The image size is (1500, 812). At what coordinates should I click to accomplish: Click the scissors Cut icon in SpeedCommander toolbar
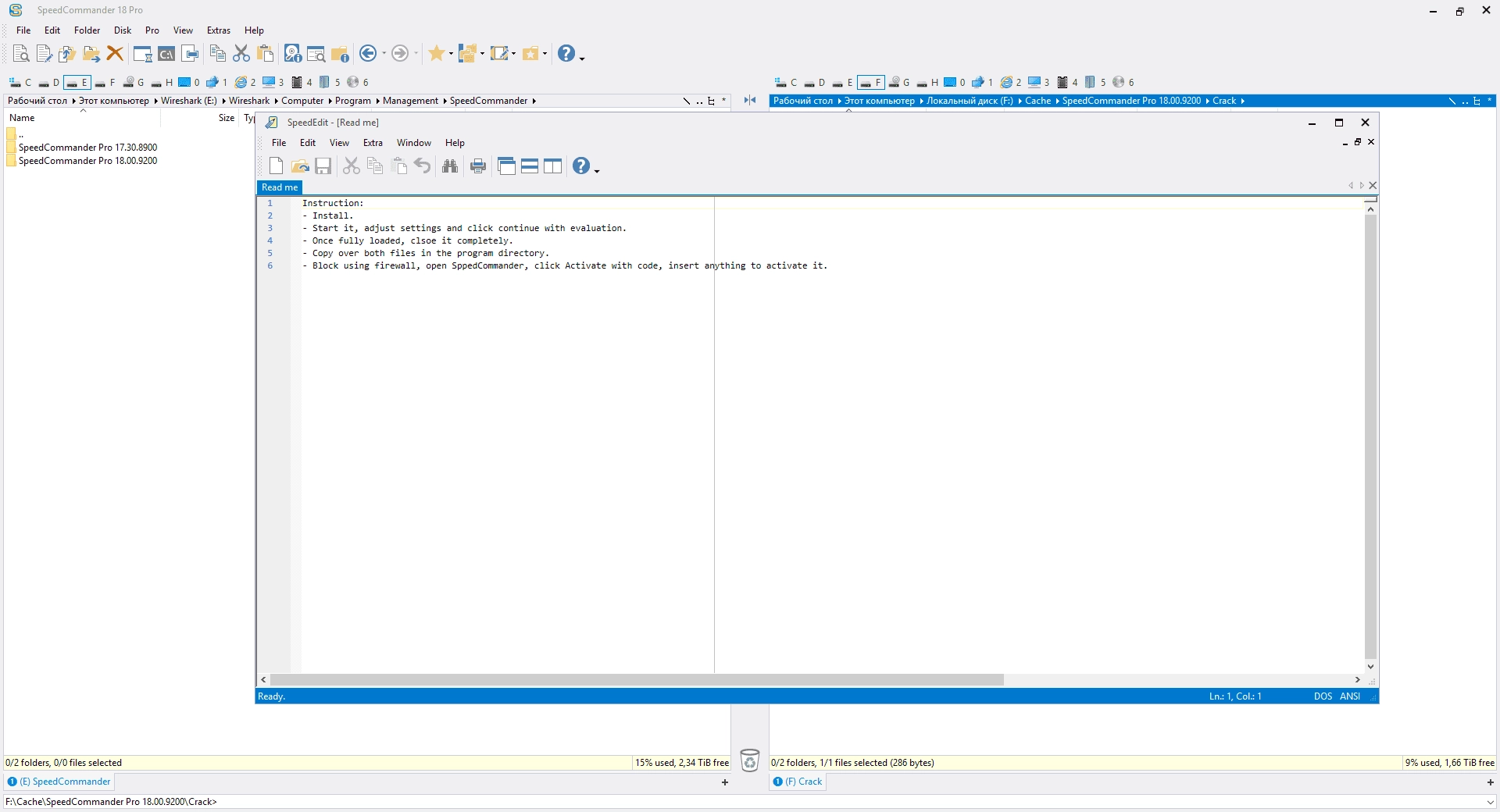(x=241, y=53)
